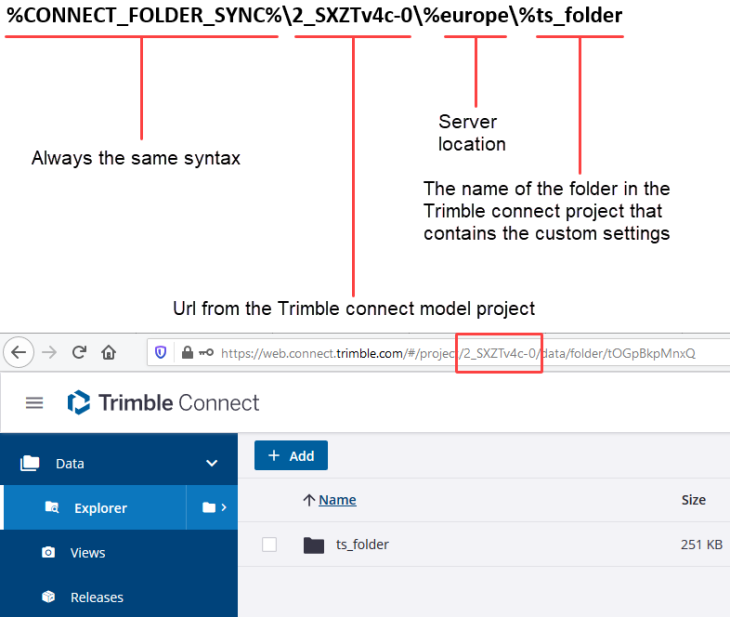Open the hamburger menu beside Trimble Connect
The width and height of the screenshot is (730, 617).
tap(34, 403)
